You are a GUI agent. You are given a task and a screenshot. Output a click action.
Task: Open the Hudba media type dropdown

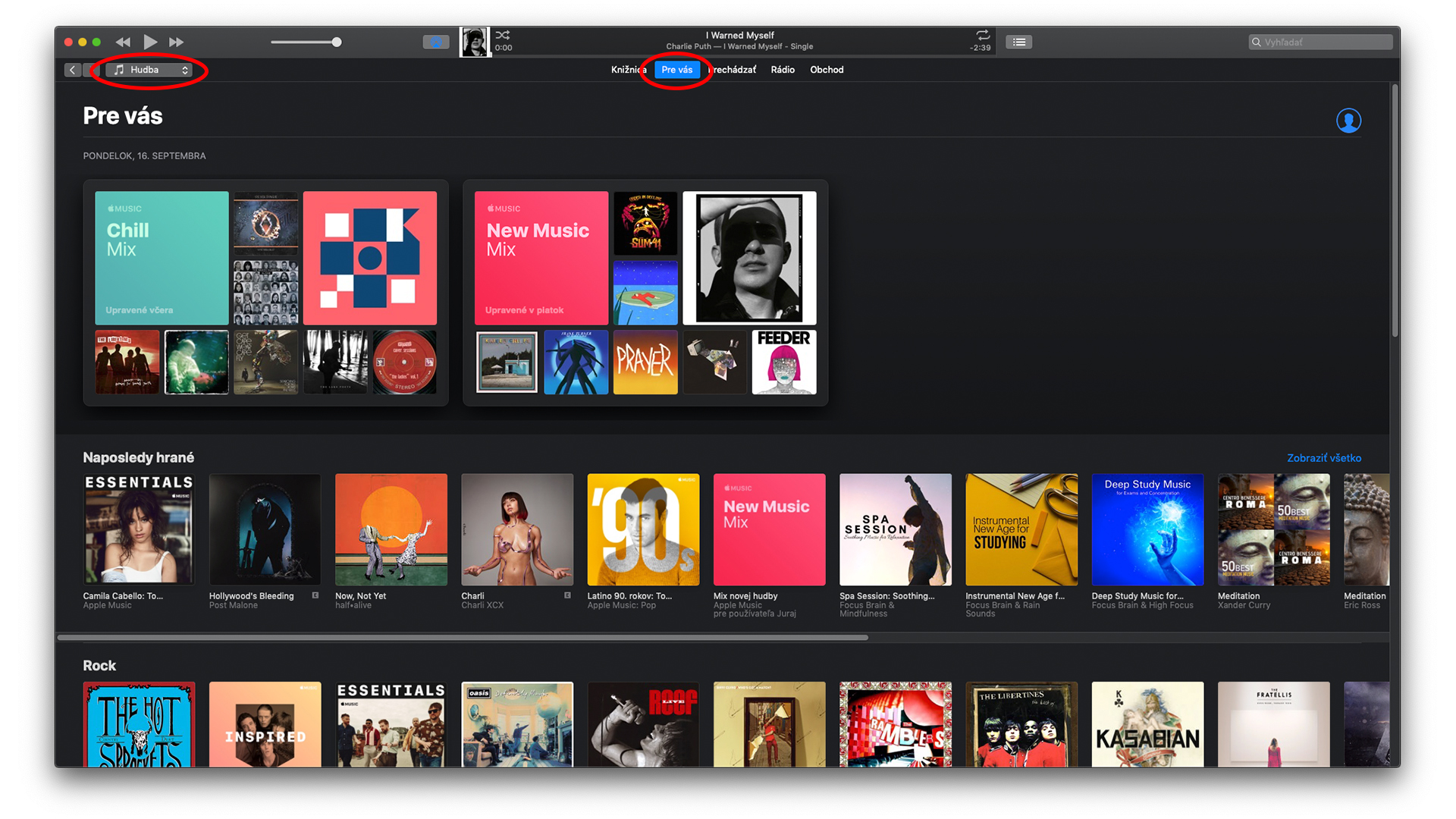(x=149, y=70)
